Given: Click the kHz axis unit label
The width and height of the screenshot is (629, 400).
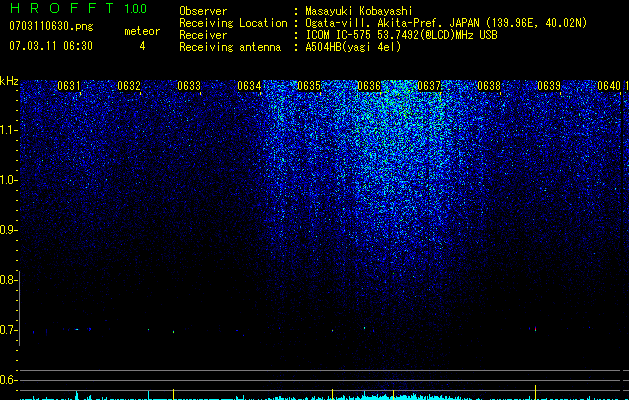Looking at the screenshot, I should coord(9,81).
